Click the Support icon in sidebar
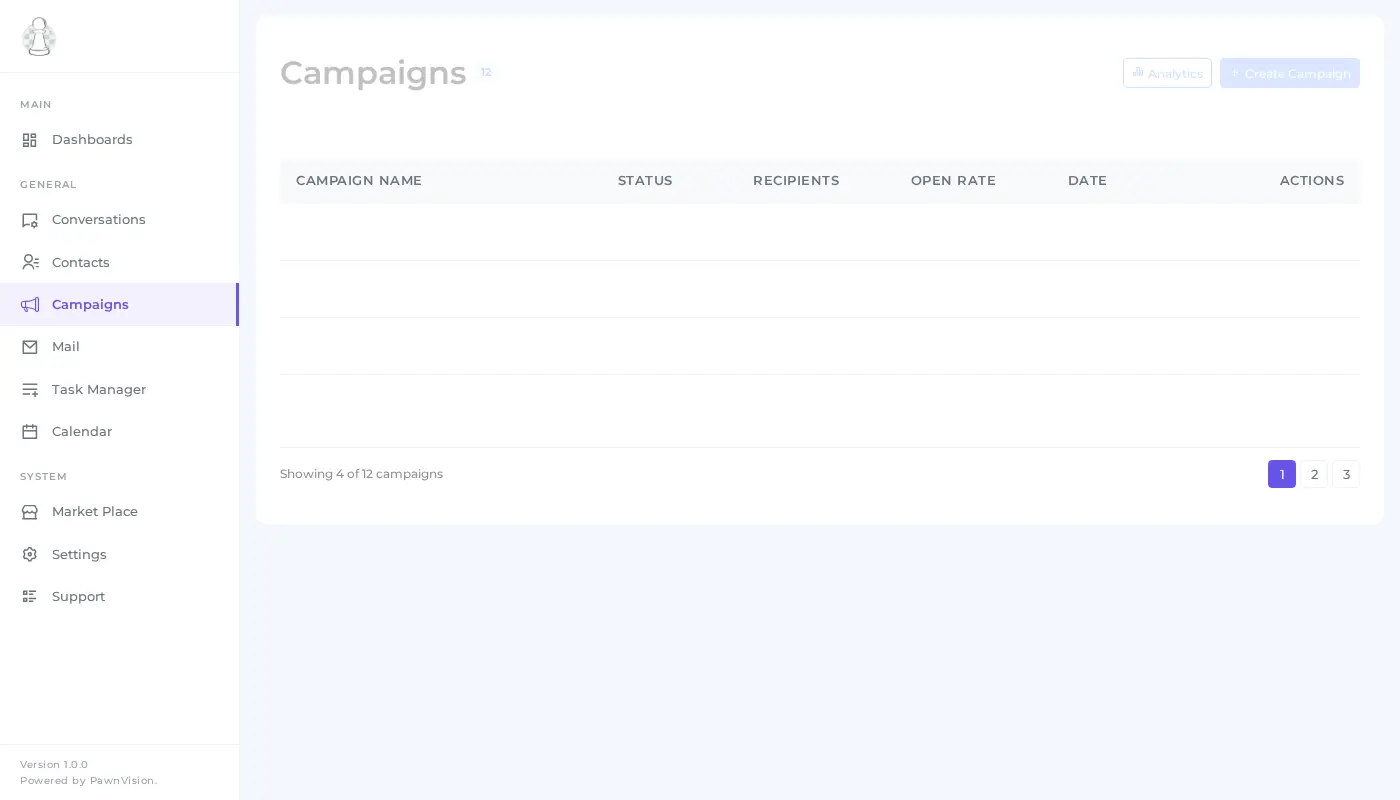 coord(30,596)
